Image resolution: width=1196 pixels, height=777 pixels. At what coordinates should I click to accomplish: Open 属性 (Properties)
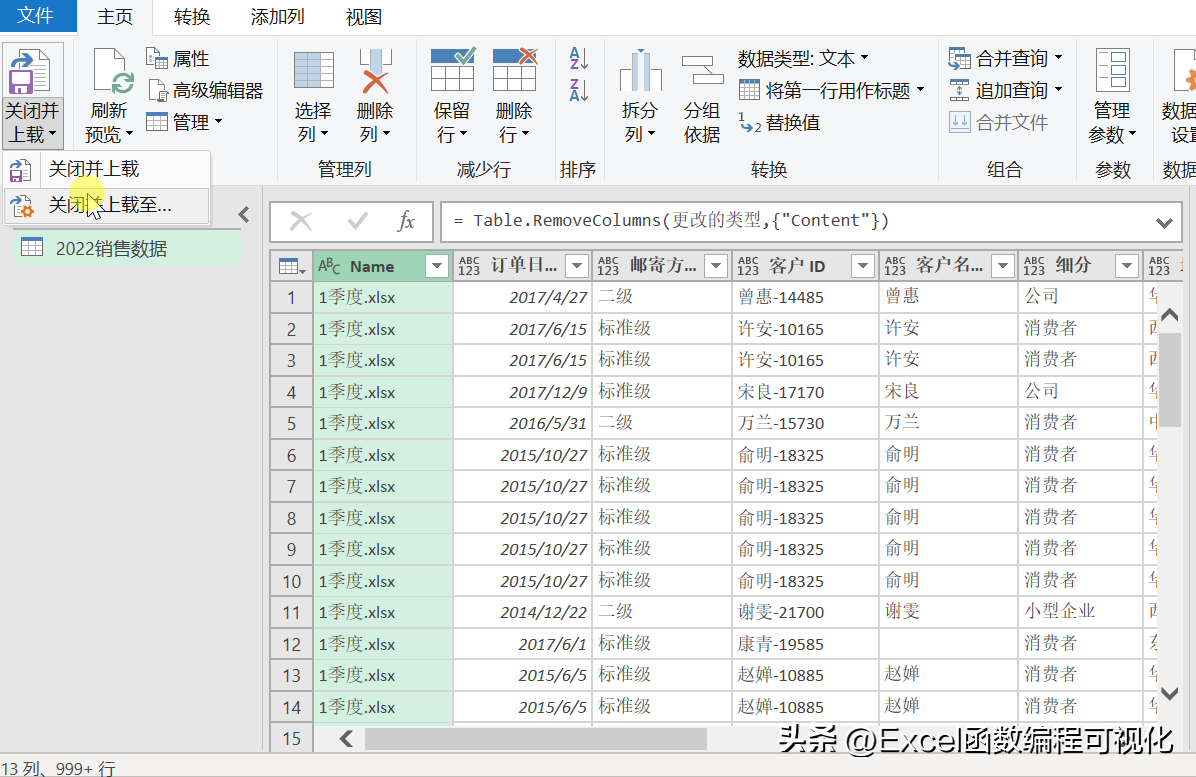click(178, 59)
